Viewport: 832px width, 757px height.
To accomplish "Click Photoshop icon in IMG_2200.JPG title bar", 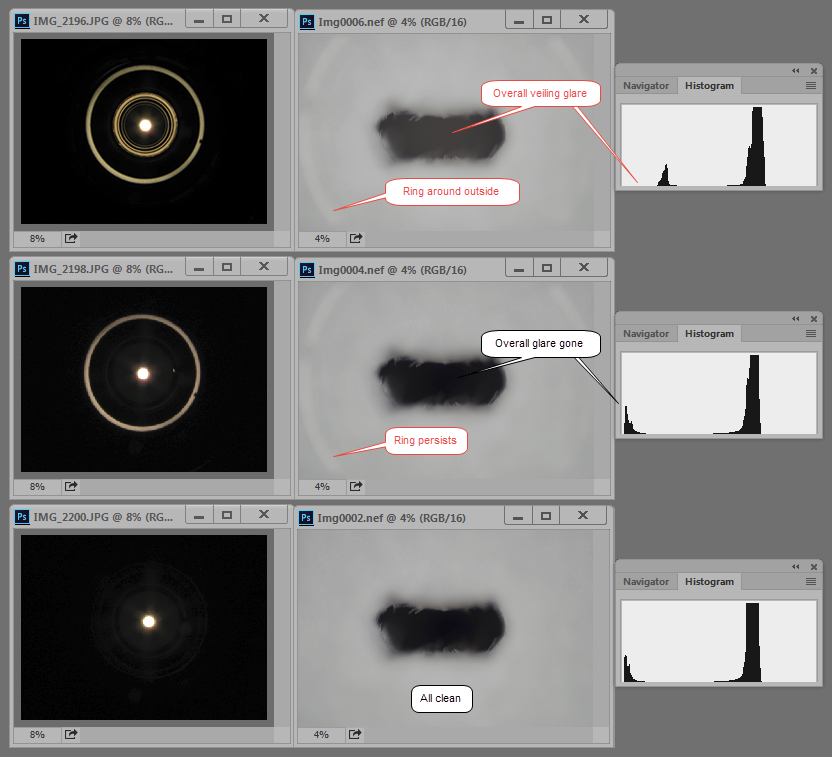I will 22,516.
